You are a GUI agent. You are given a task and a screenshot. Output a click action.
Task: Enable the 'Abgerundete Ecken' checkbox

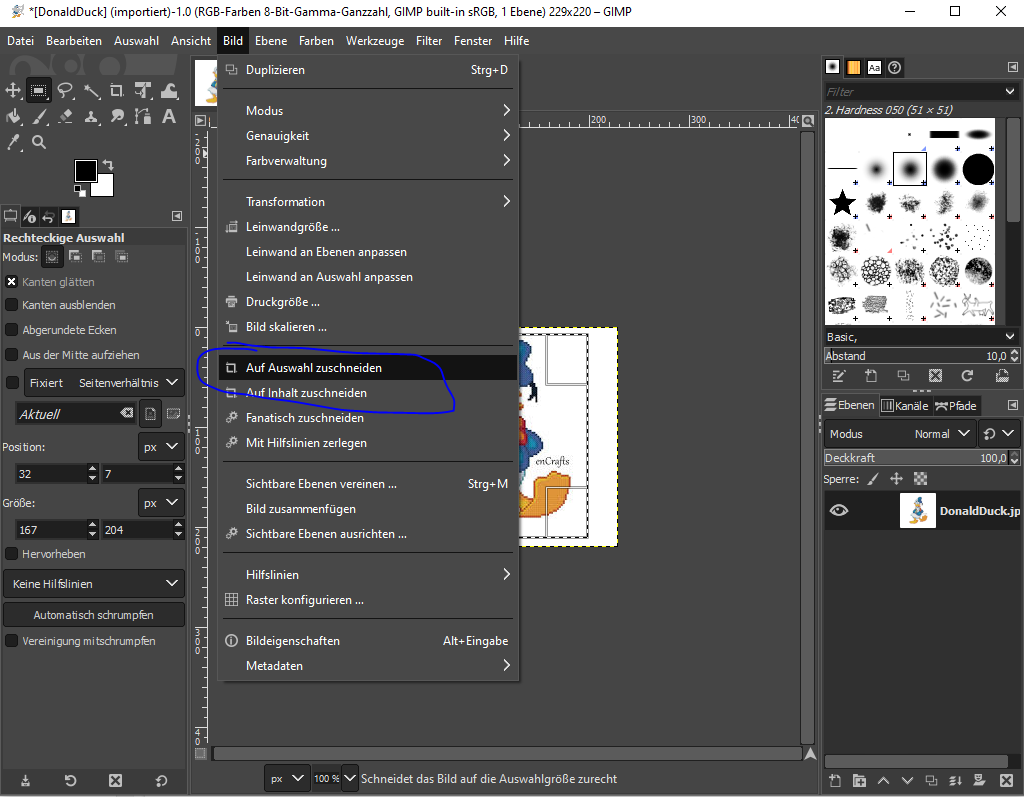click(12, 330)
